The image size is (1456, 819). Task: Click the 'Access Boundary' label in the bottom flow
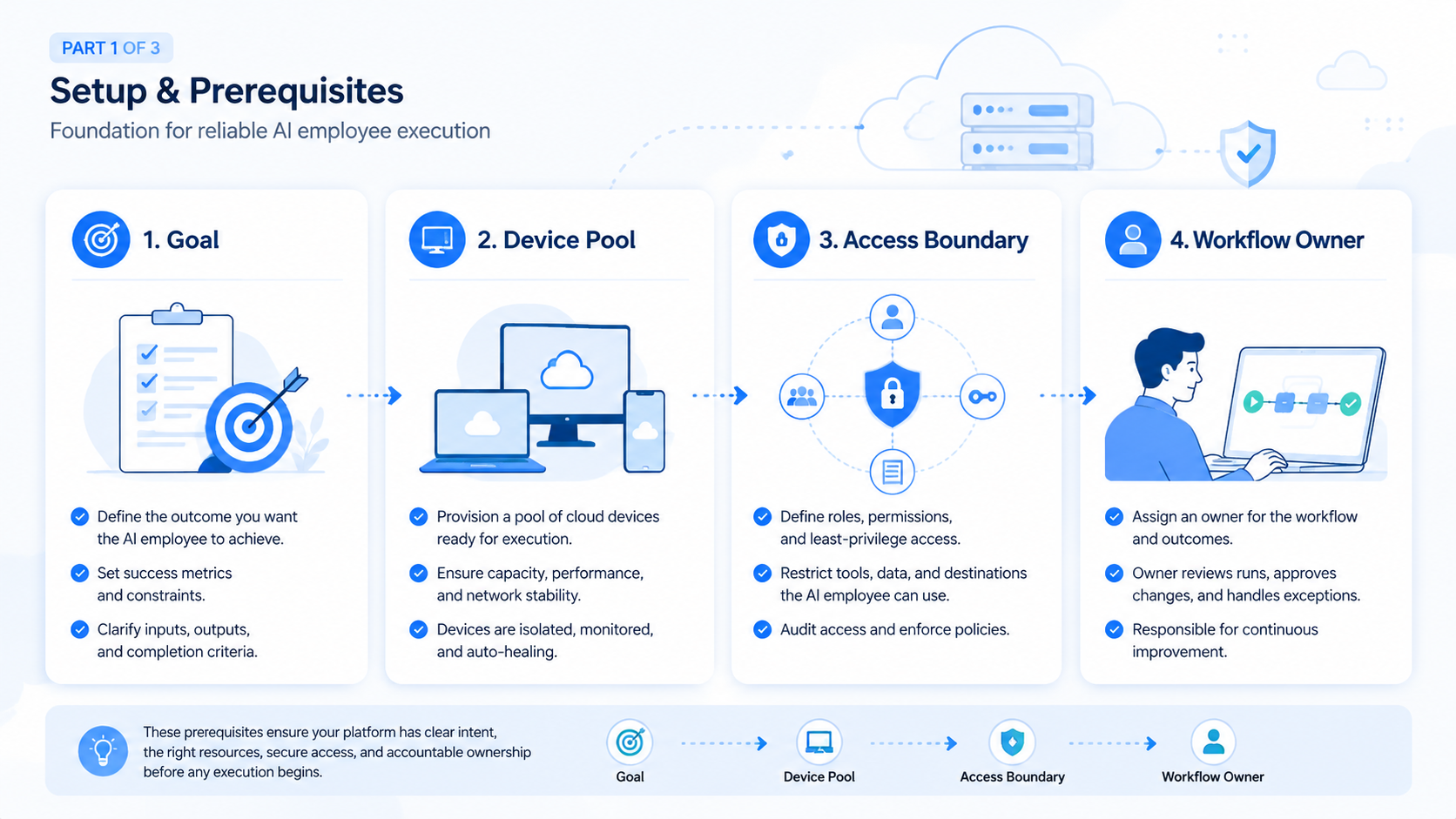pos(1012,776)
